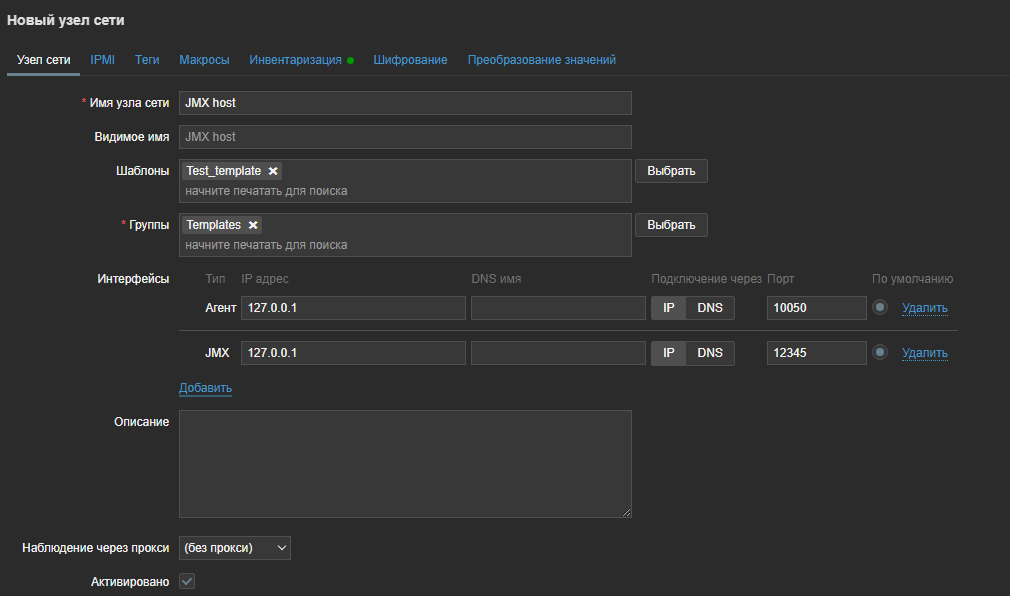This screenshot has height=596, width=1010.
Task: Select DNS connection for the JMX interface
Action: (710, 353)
